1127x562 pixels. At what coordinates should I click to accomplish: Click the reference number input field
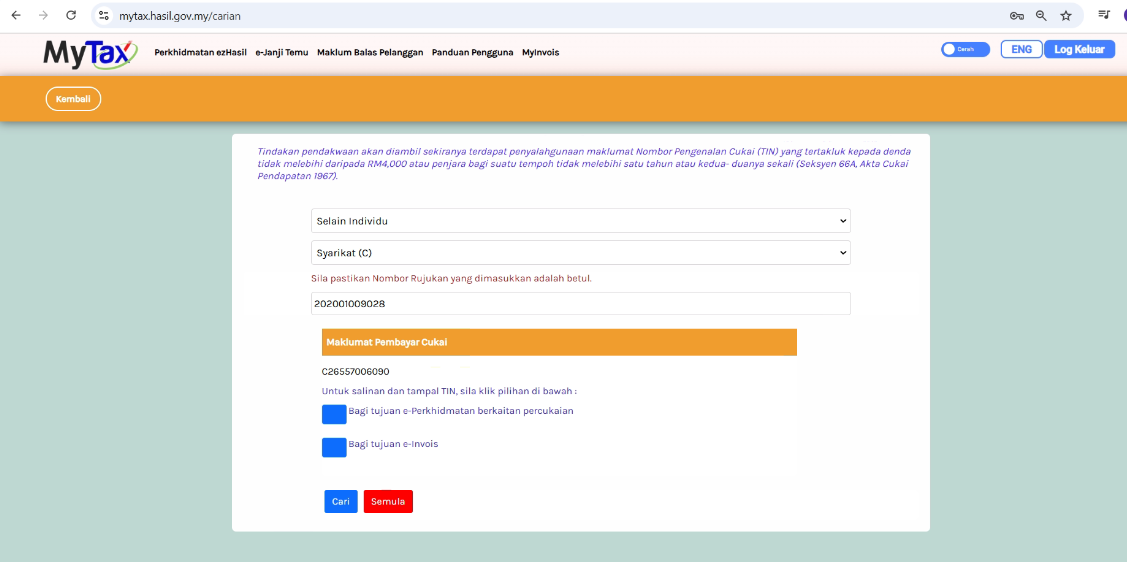click(x=580, y=303)
